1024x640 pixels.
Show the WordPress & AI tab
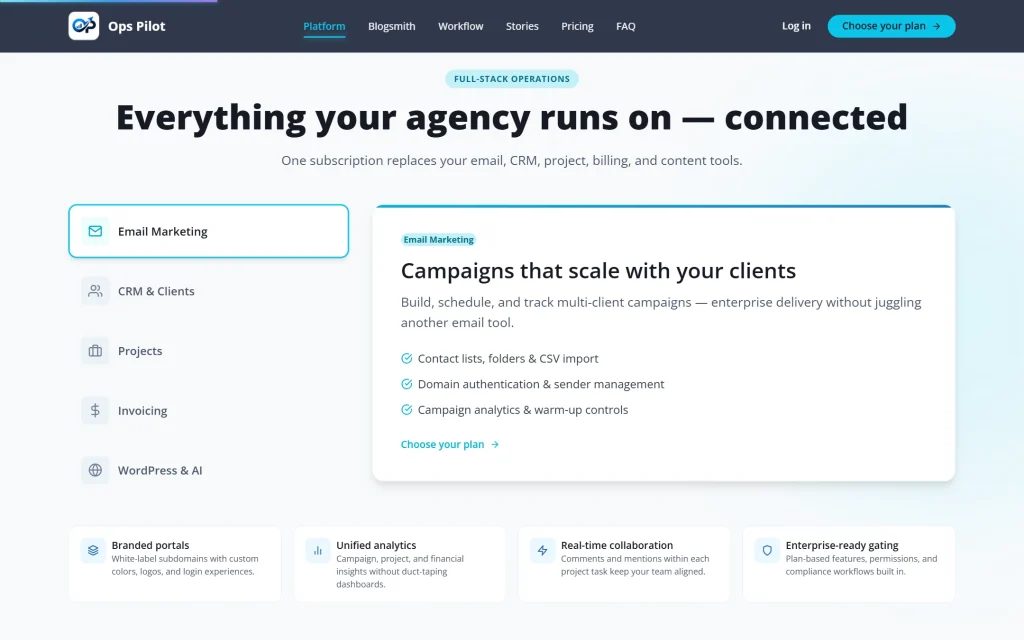[x=208, y=470]
